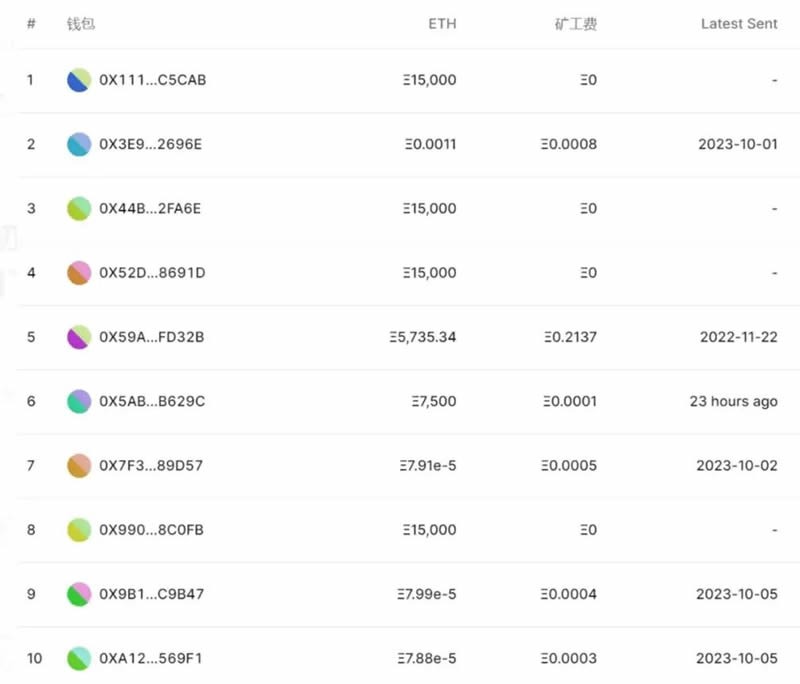The image size is (800, 684).
Task: Select the orange avatar for 0X7F3...89D57
Action: pyautogui.click(x=80, y=465)
